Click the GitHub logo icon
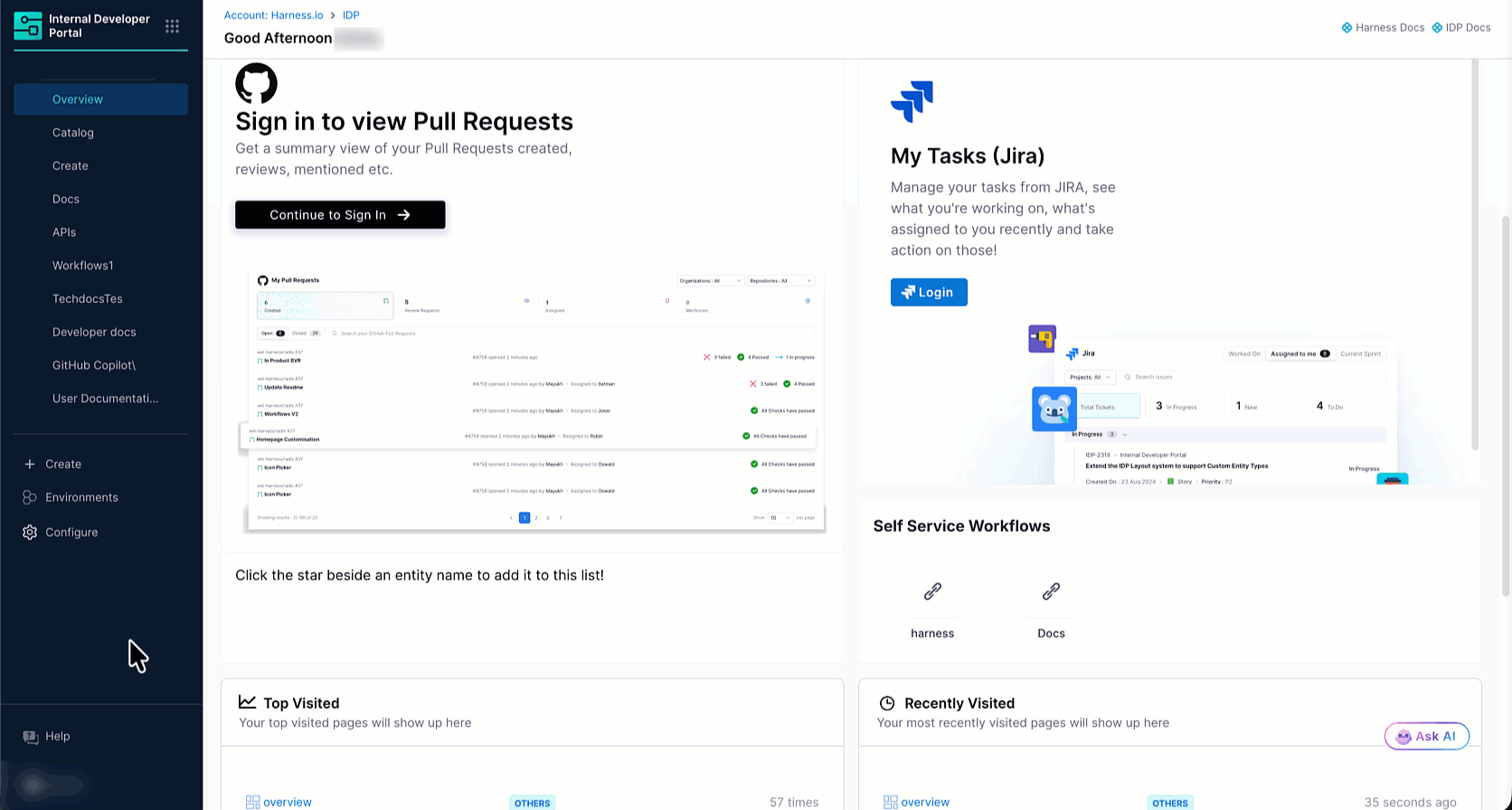This screenshot has height=810, width=1512. point(256,83)
